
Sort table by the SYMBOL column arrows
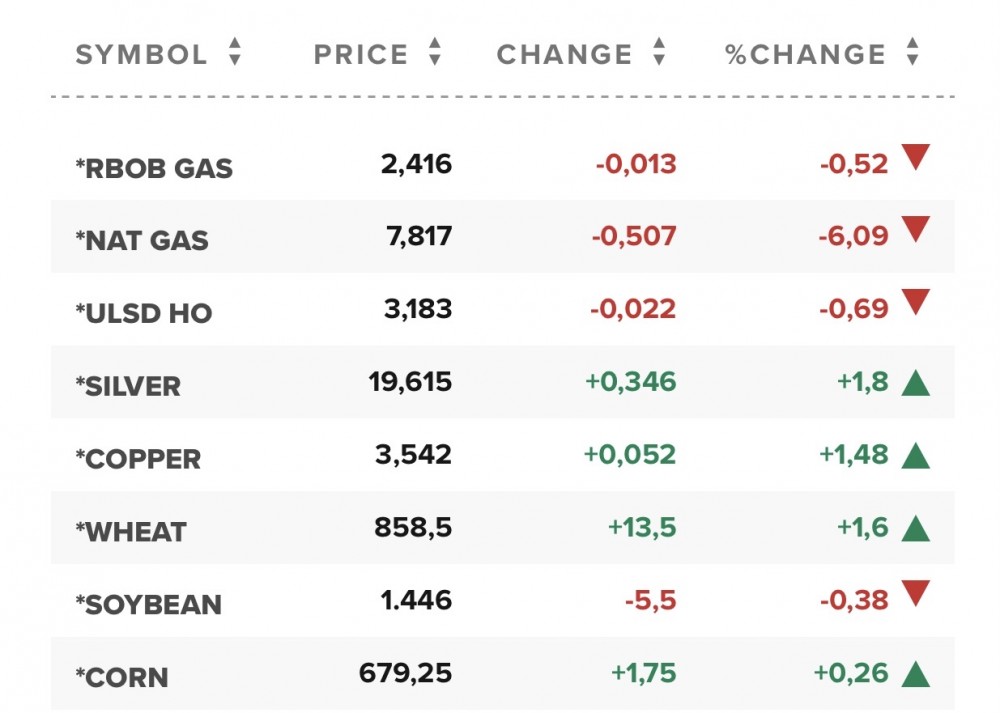pyautogui.click(x=234, y=53)
